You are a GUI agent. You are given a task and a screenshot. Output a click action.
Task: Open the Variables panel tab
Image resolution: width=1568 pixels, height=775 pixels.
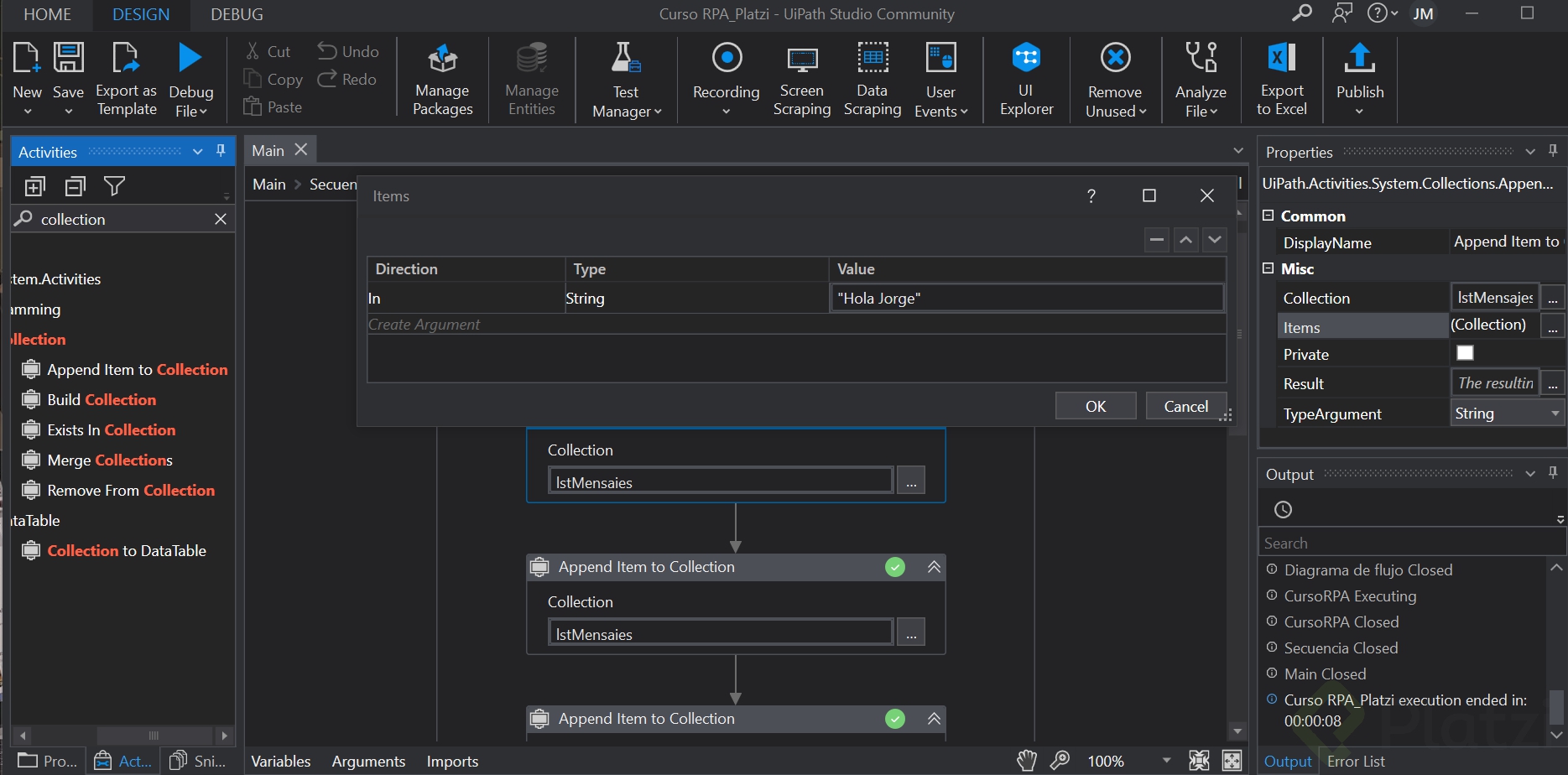pos(281,761)
